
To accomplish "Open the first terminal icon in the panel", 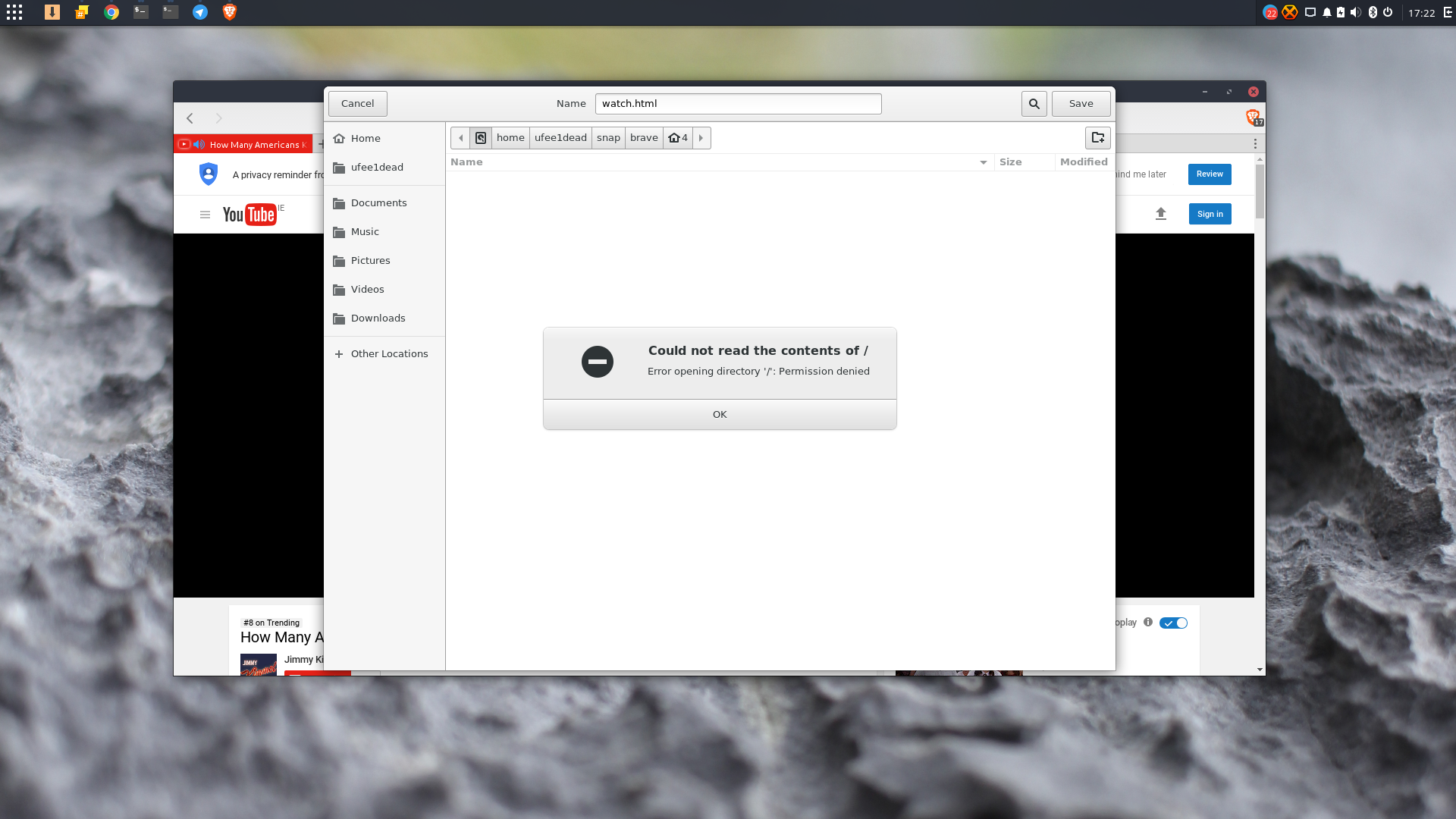I will tap(141, 12).
